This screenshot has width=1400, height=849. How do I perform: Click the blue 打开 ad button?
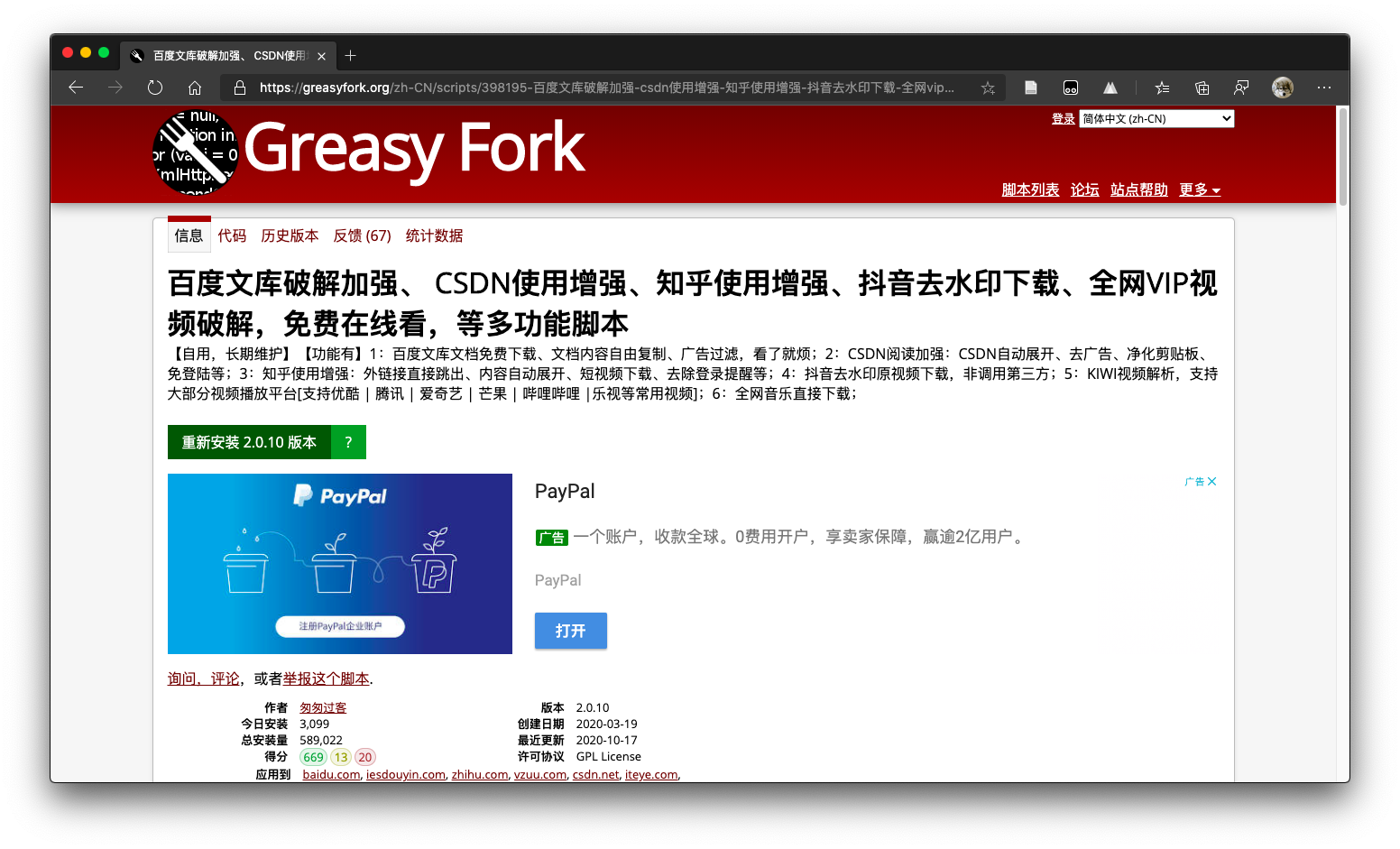(x=571, y=631)
